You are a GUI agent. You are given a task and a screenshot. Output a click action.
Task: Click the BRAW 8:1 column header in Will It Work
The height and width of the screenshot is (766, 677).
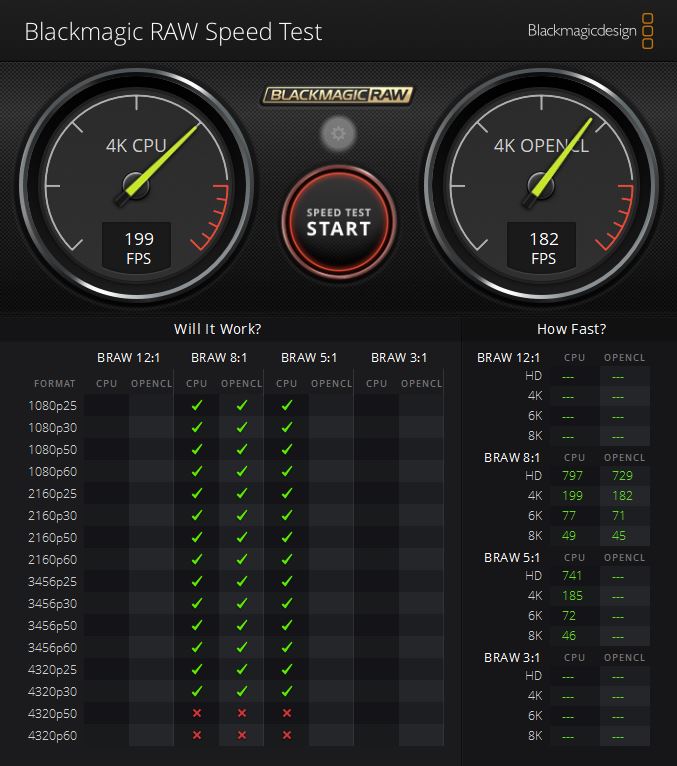[x=219, y=358]
